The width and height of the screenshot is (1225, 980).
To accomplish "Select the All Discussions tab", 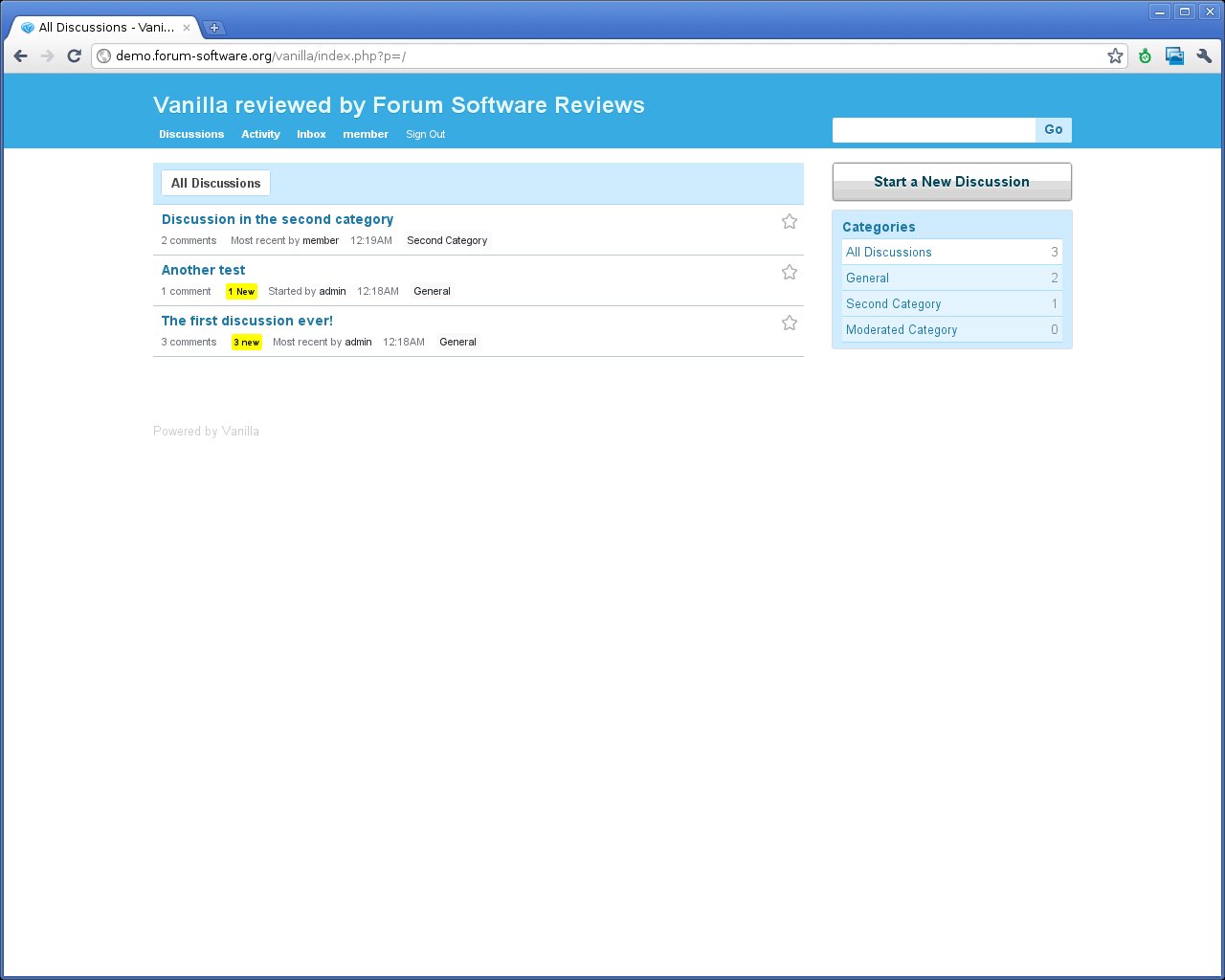I will coord(215,183).
